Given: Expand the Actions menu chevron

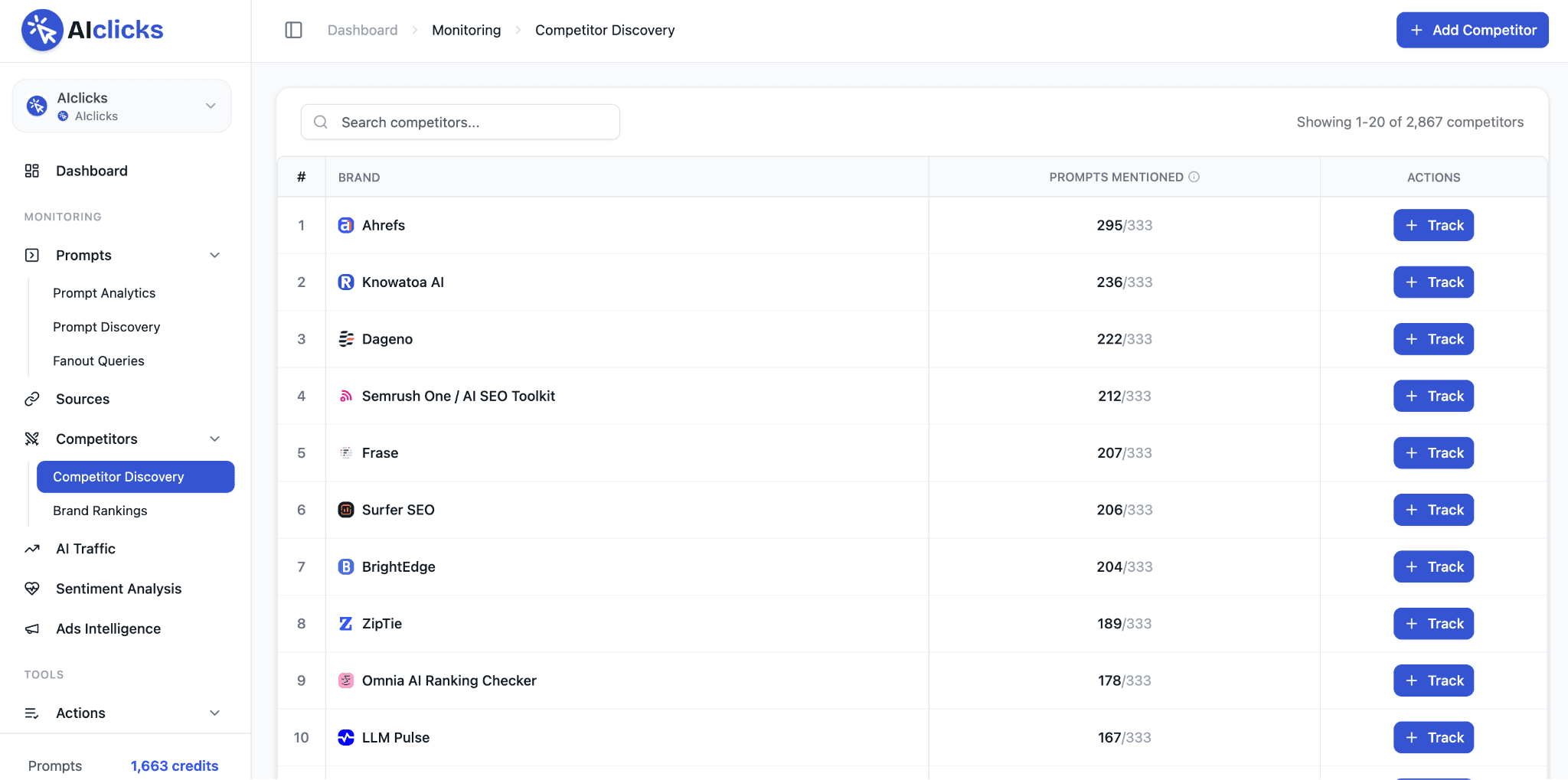Looking at the screenshot, I should [215, 713].
